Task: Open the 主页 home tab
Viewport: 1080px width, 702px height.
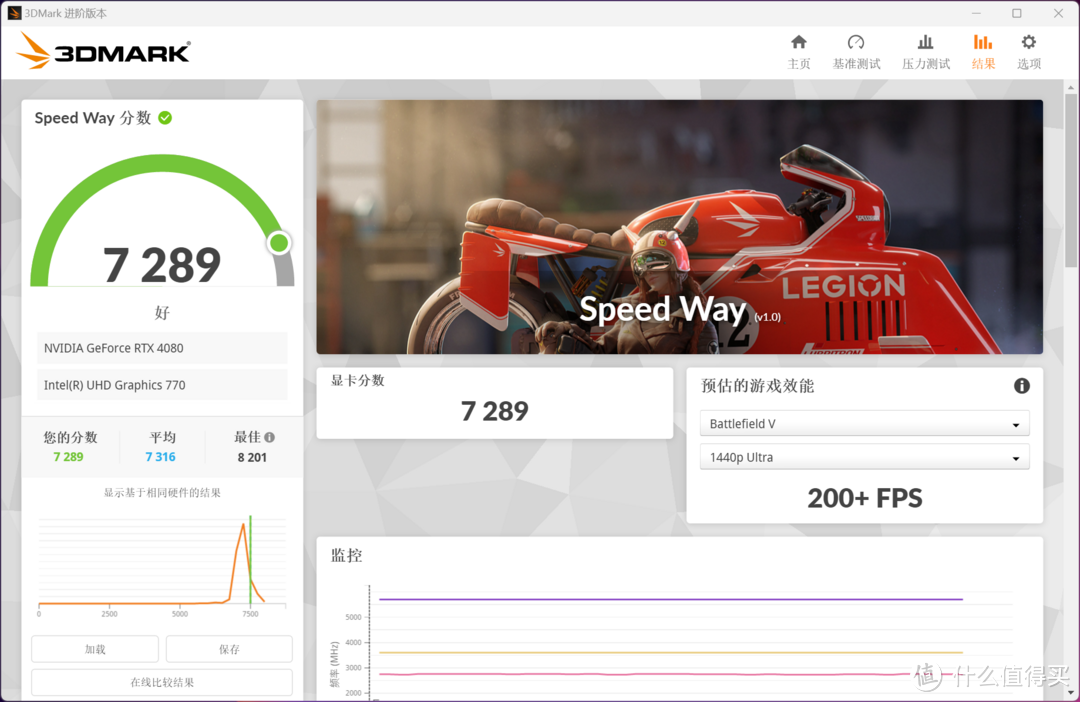Action: 799,52
